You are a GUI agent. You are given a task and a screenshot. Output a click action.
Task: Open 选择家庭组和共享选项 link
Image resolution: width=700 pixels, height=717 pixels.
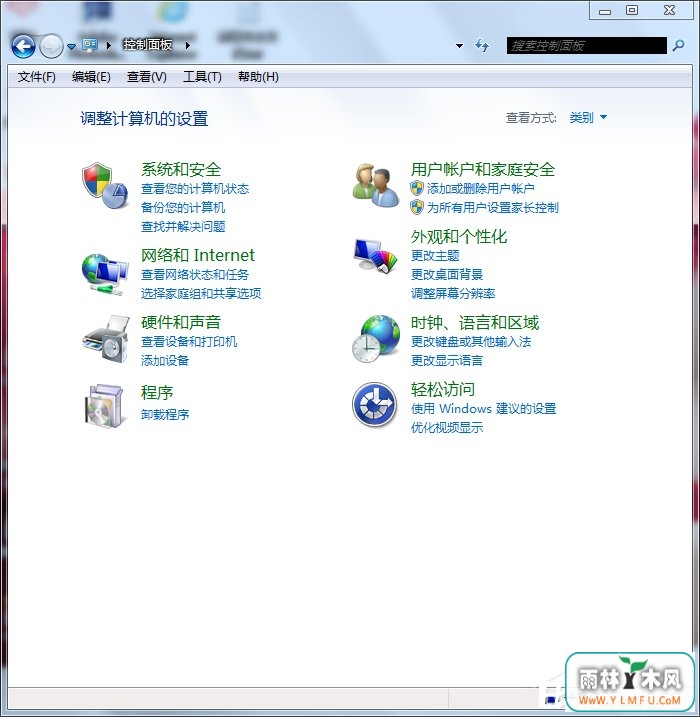201,293
